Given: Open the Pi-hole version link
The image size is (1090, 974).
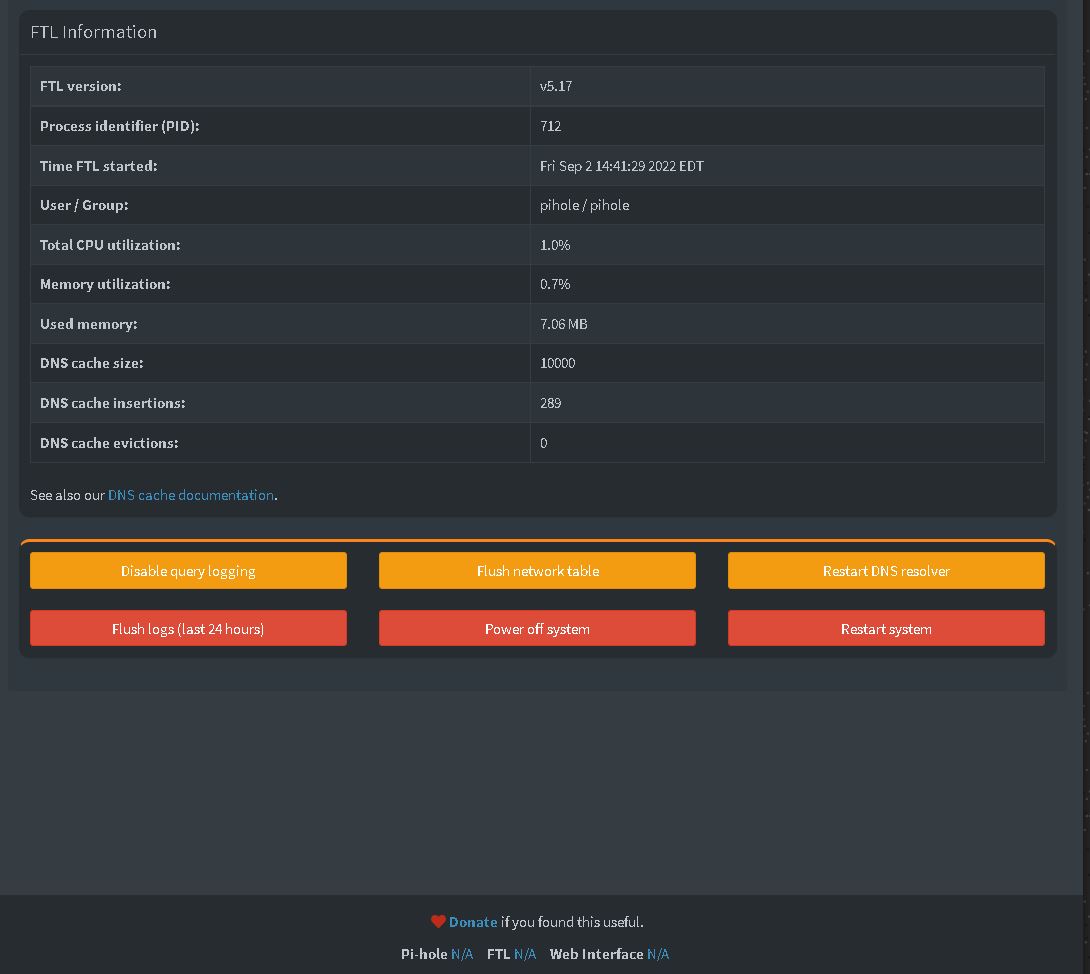Looking at the screenshot, I should pos(461,954).
